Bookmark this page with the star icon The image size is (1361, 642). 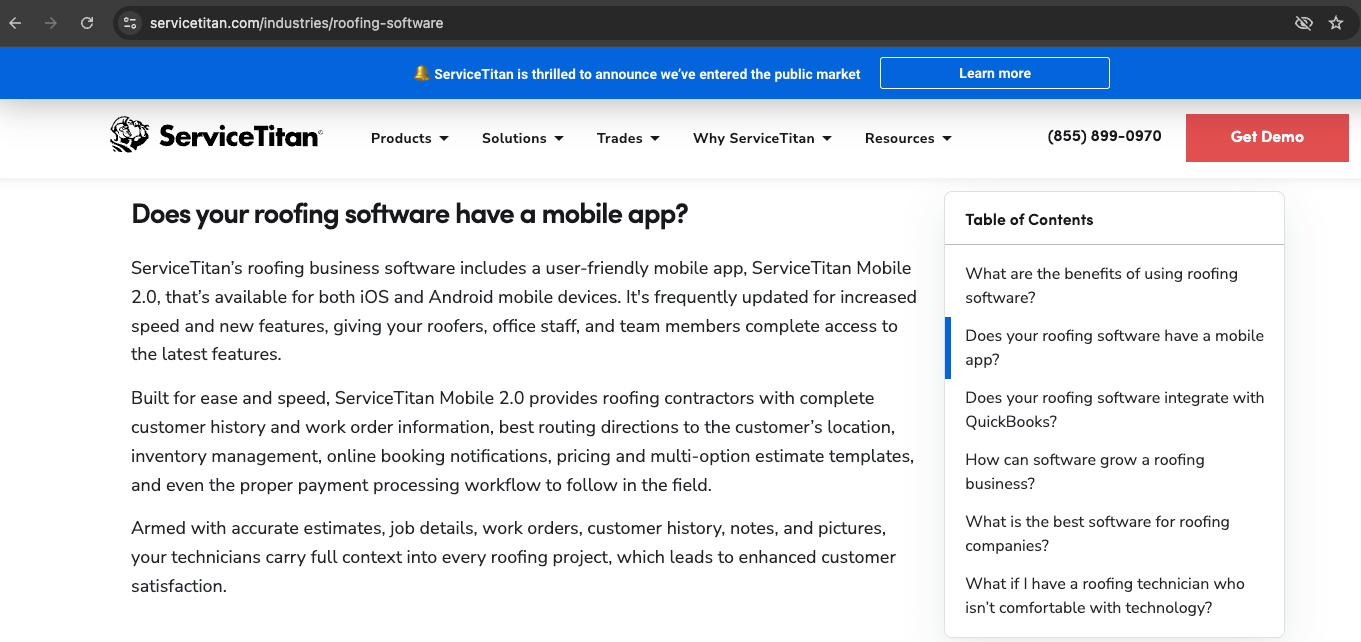click(1336, 22)
